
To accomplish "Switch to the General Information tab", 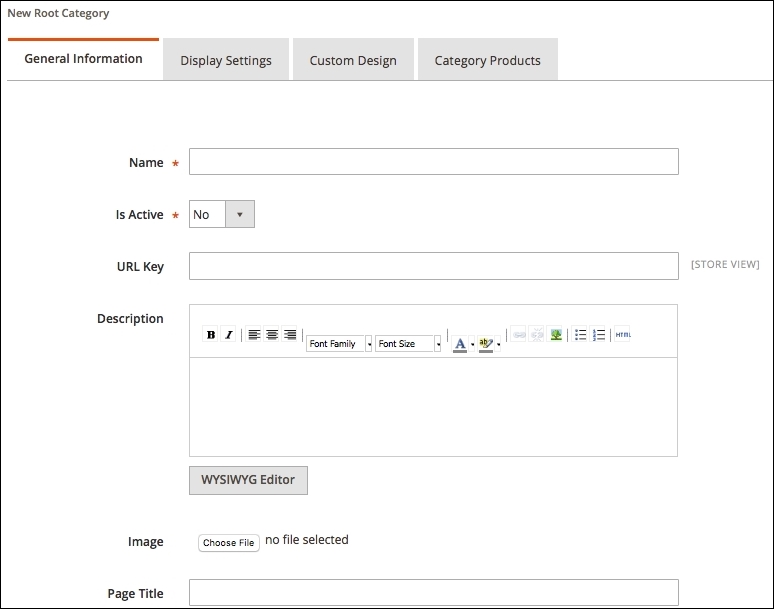I will [x=83, y=59].
